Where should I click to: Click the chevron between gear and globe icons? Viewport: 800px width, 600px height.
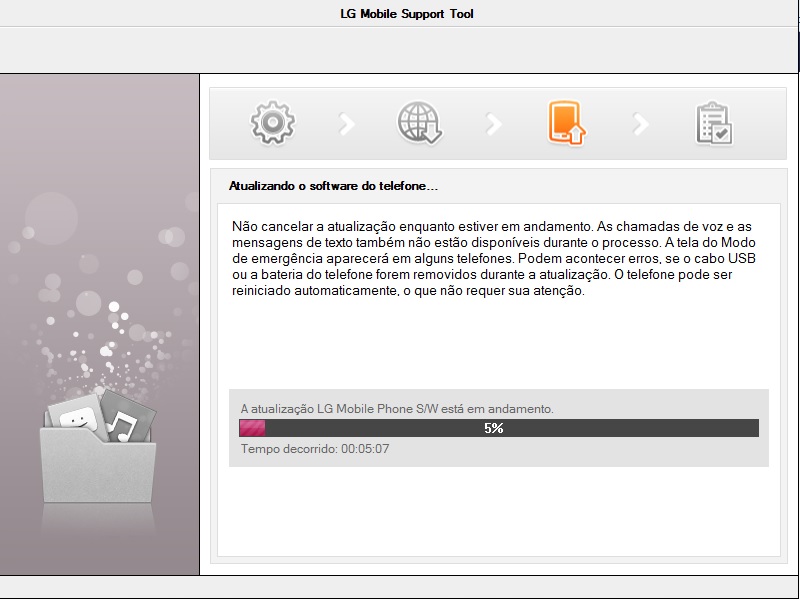347,124
